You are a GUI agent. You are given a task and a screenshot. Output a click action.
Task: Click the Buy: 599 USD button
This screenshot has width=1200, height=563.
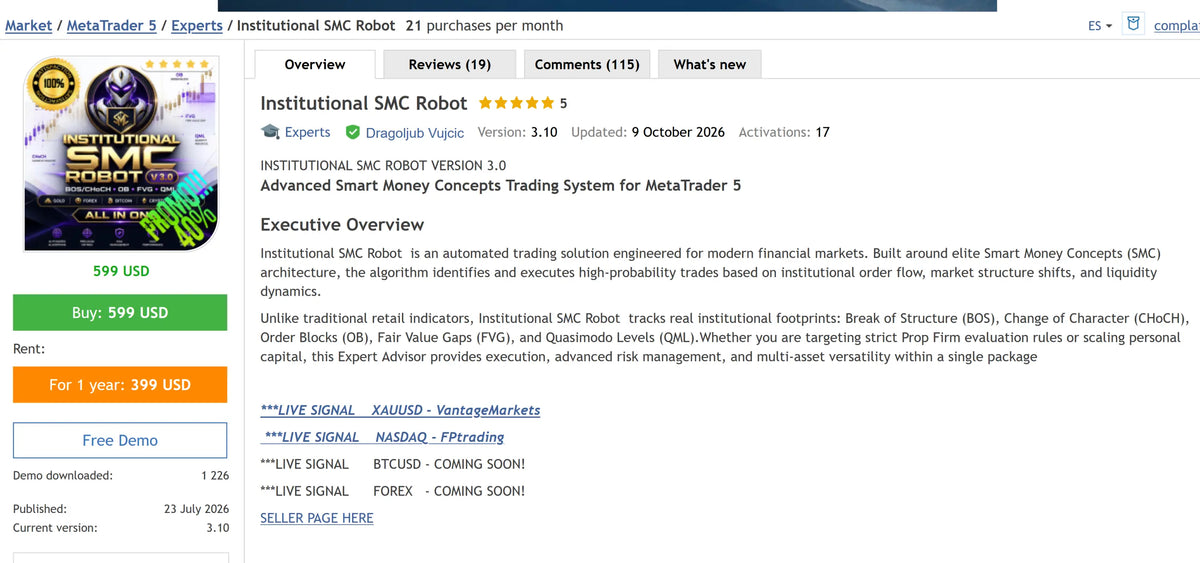(120, 313)
